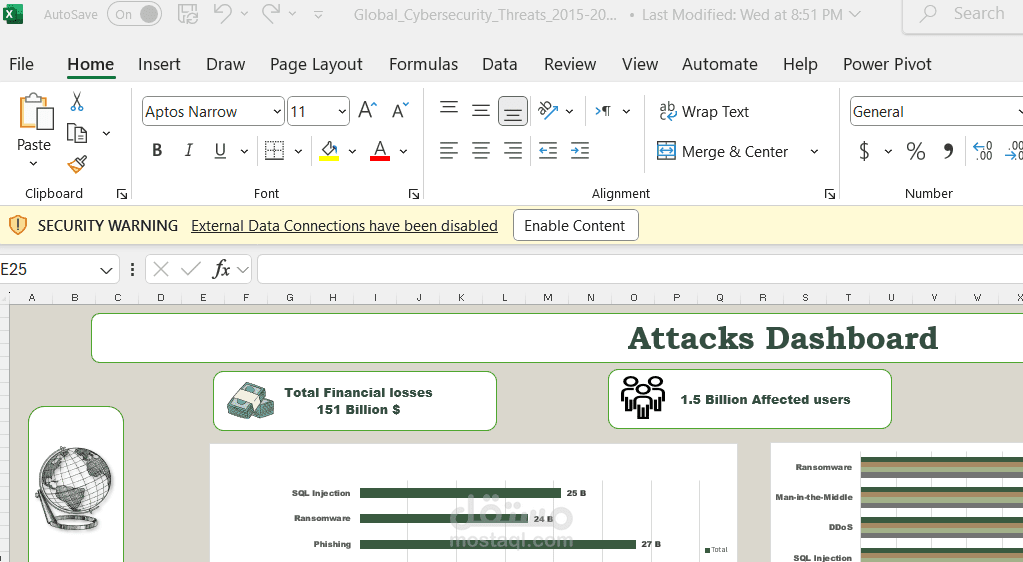Click the text direction icon

click(x=603, y=111)
